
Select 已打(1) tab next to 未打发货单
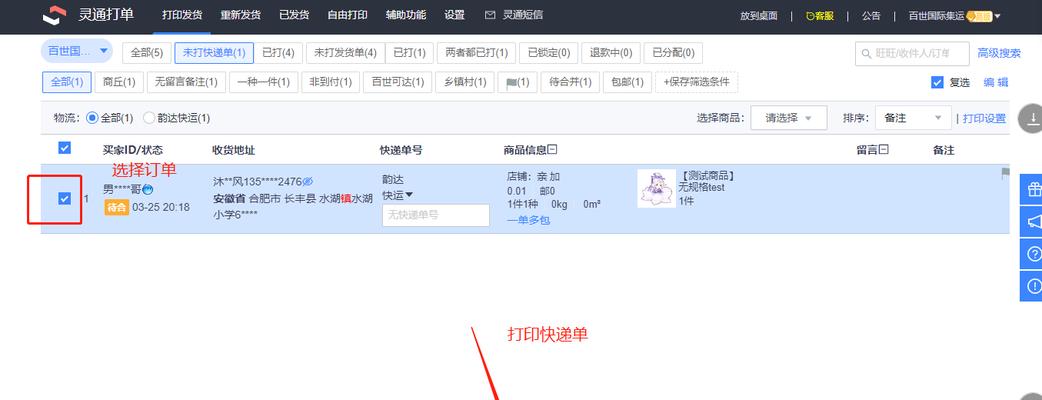pos(409,53)
